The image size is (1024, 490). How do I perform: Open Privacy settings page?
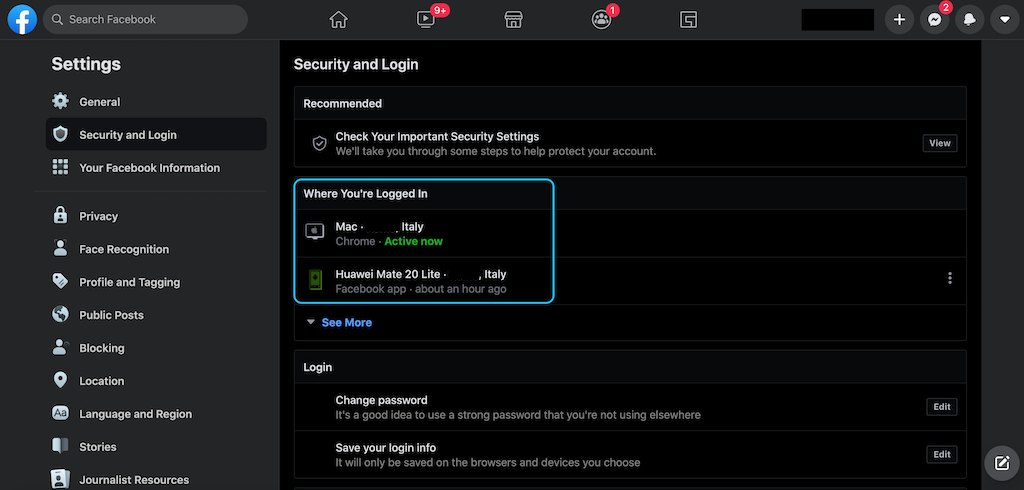click(156, 216)
